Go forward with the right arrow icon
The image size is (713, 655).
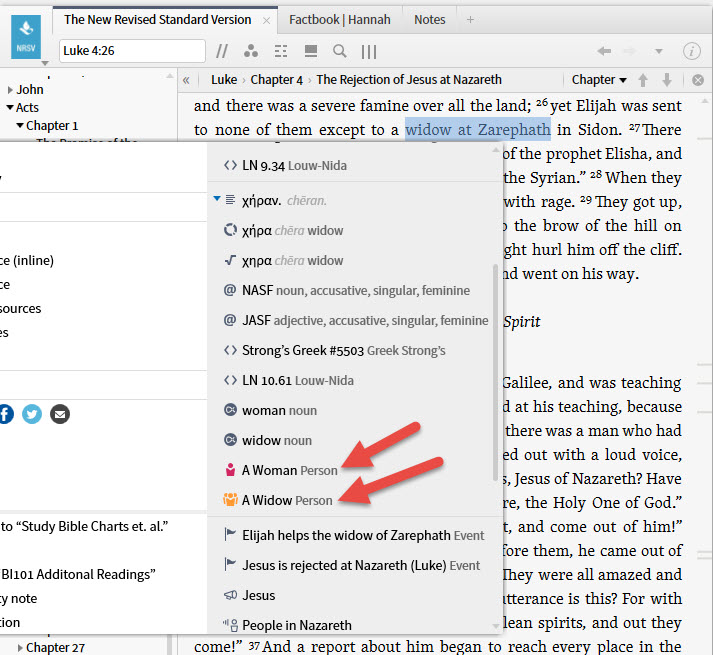click(630, 51)
